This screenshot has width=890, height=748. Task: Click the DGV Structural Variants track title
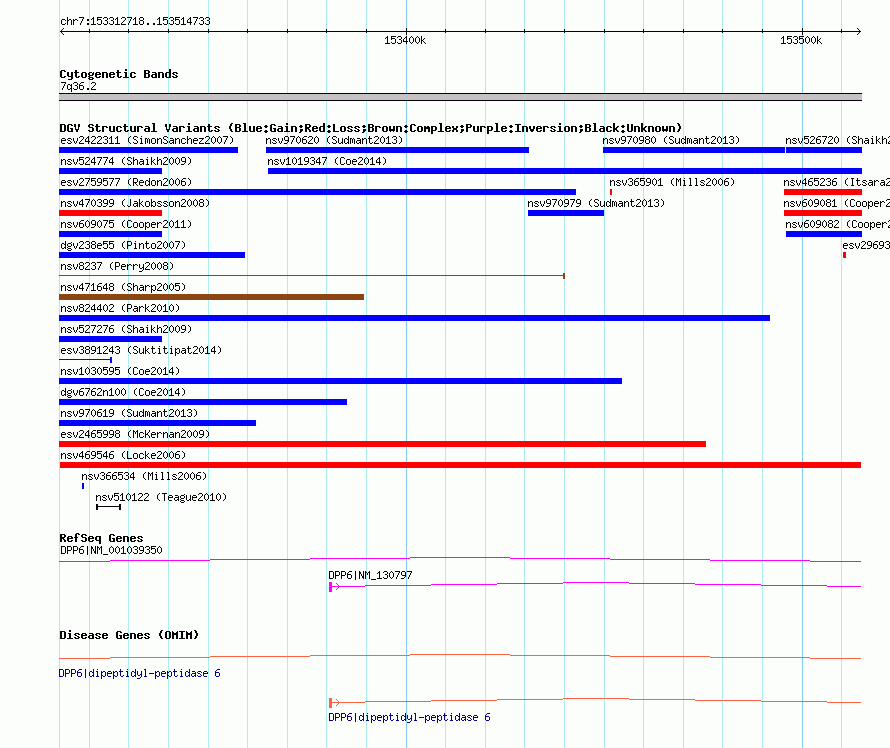371,128
